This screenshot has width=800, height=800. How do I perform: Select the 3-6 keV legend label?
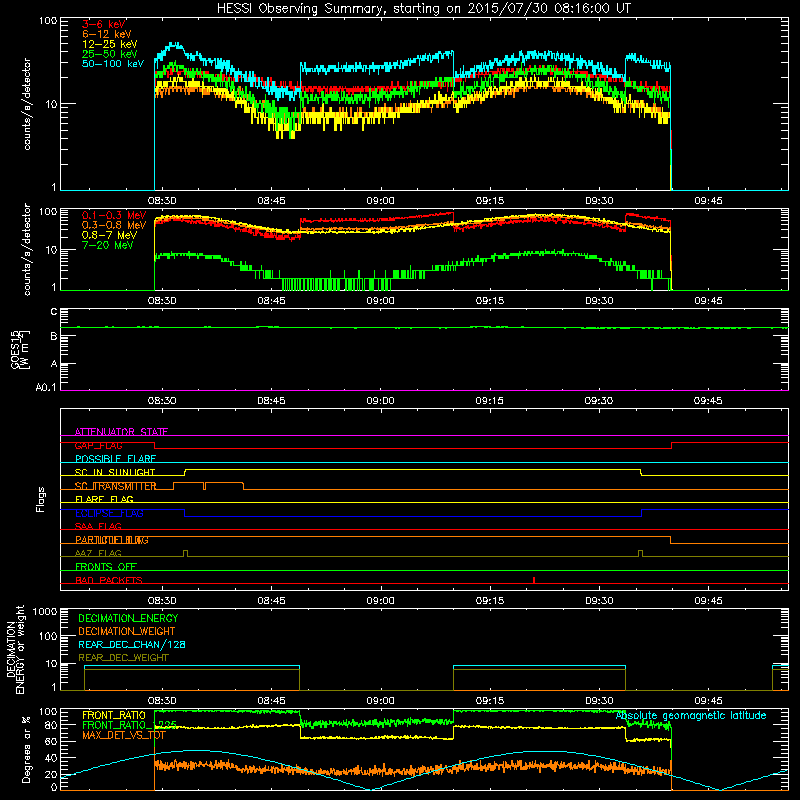(x=104, y=24)
